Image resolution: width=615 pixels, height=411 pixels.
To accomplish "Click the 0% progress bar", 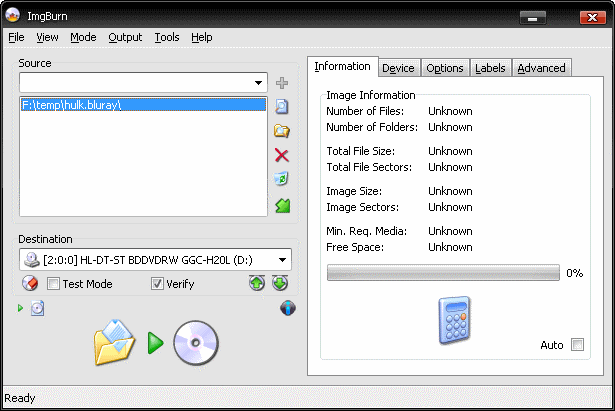I will click(443, 272).
